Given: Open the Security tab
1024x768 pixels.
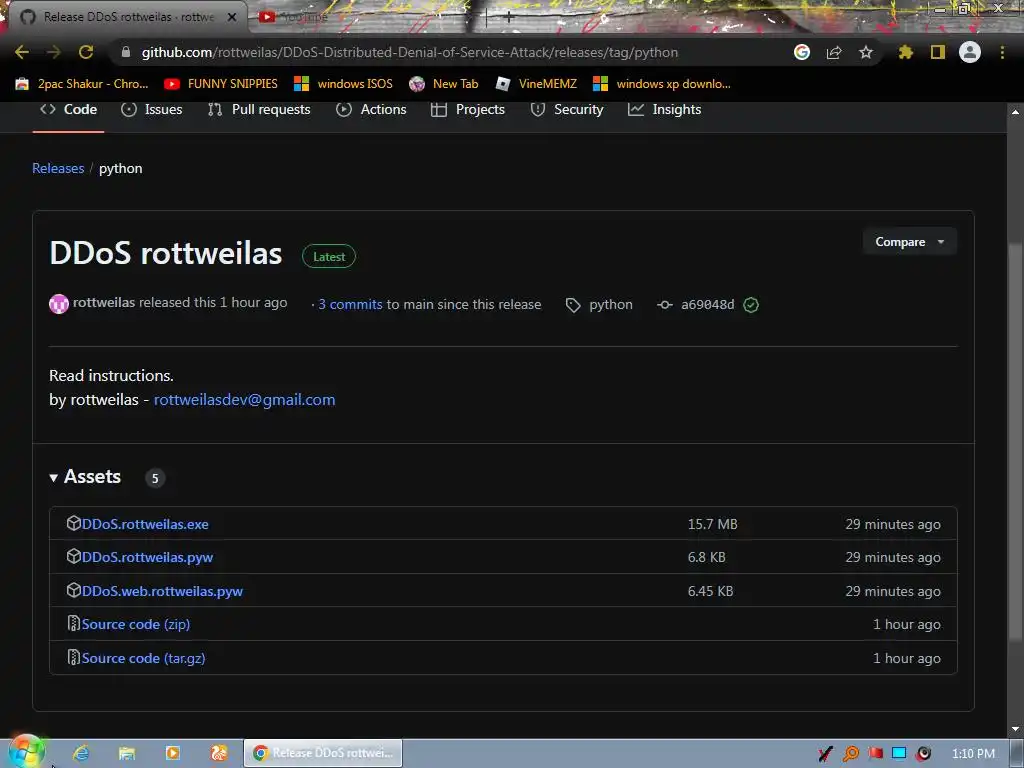Looking at the screenshot, I should pos(566,110).
